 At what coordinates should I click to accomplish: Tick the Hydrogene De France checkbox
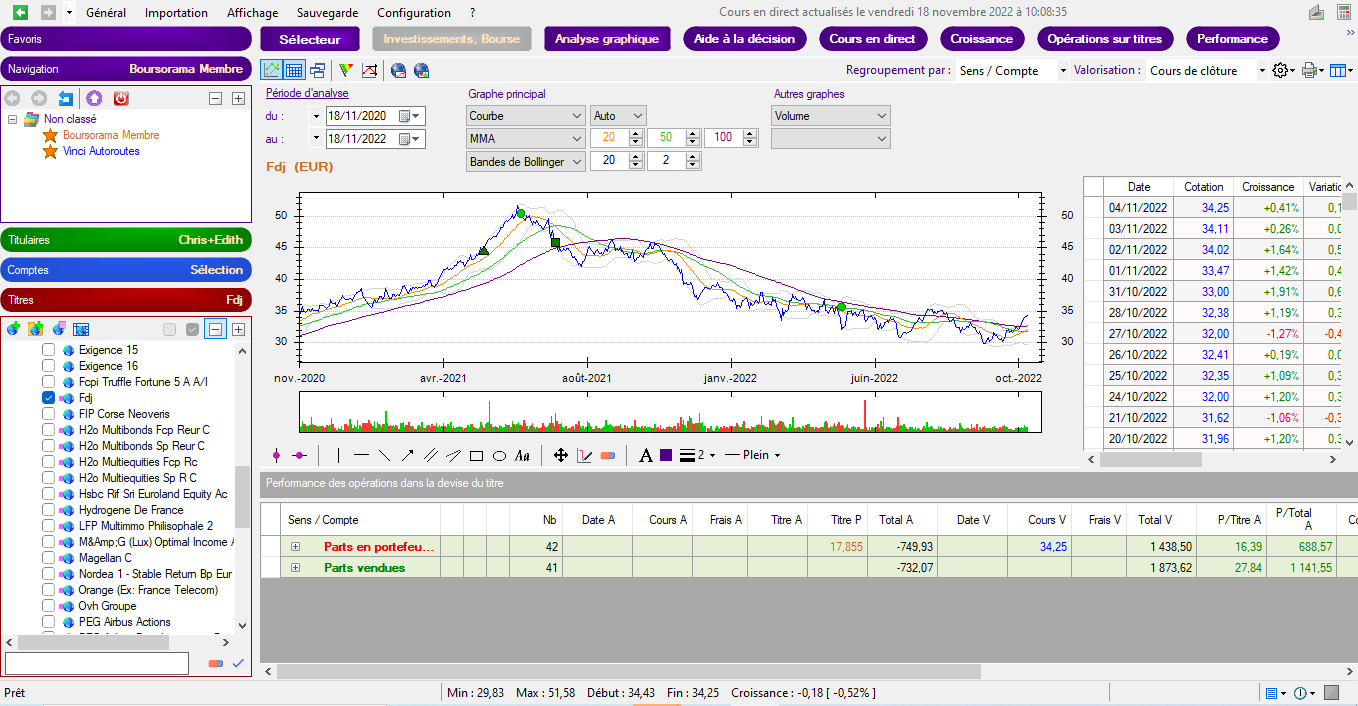48,510
